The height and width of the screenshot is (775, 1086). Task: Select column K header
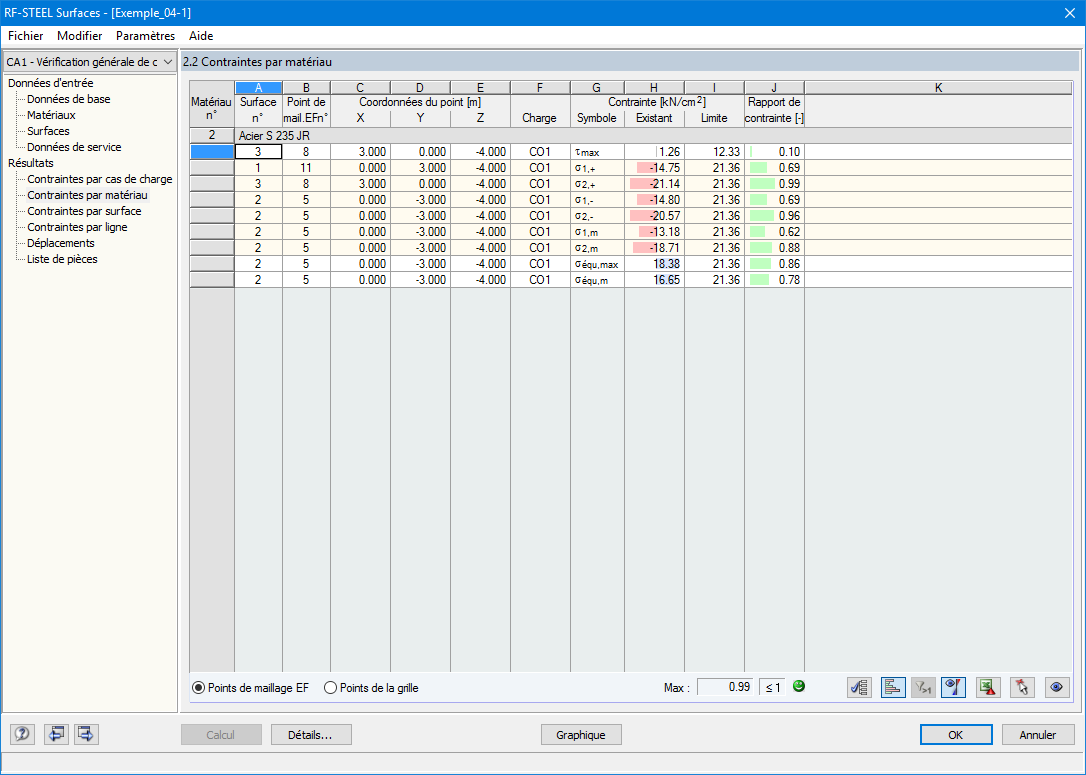point(938,87)
